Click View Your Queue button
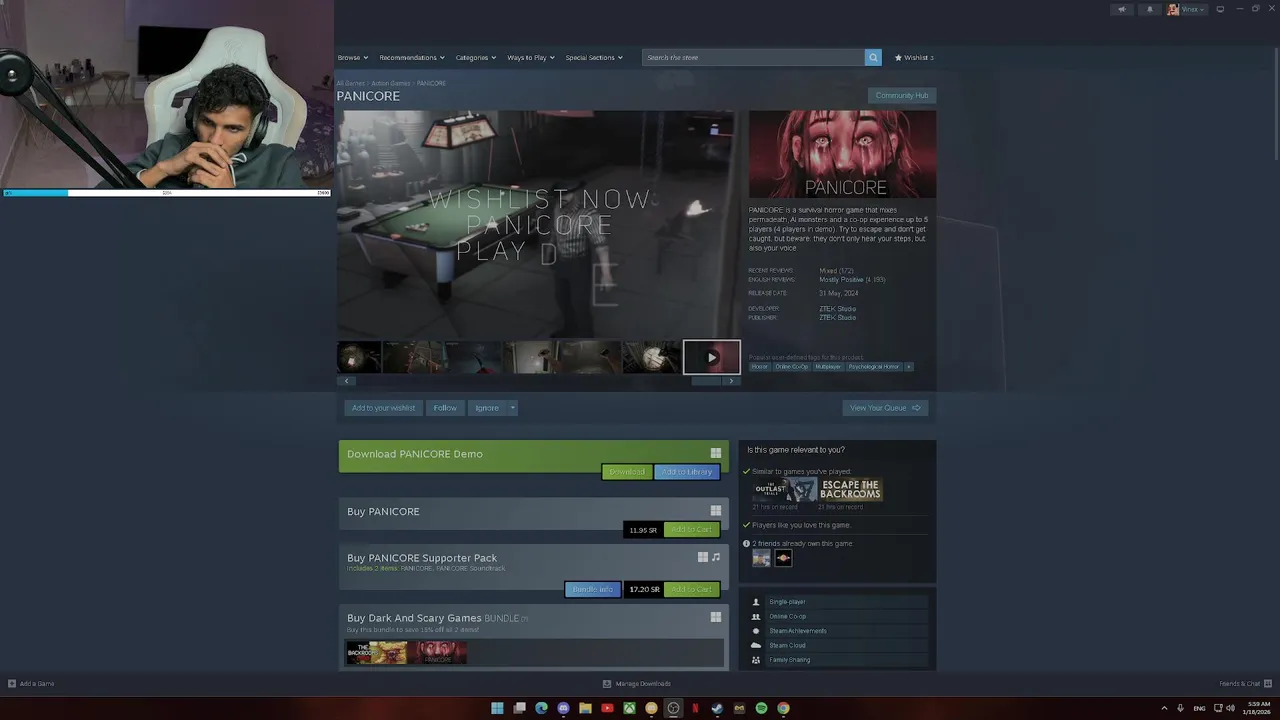Image resolution: width=1280 pixels, height=720 pixels. tap(885, 408)
